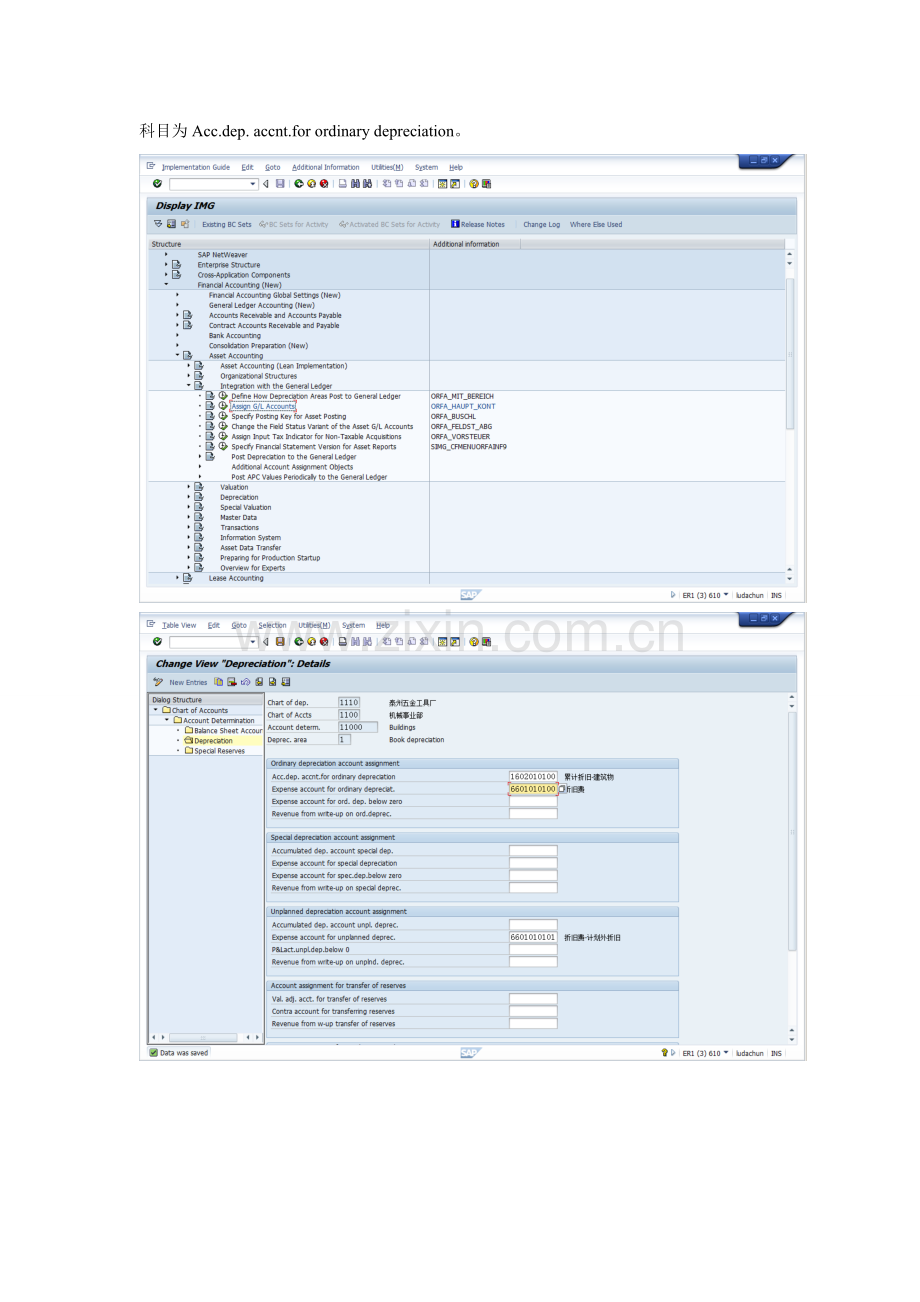This screenshot has width=920, height=1302.
Task: Select Overview for Experts tree item
Action: pyautogui.click(x=252, y=568)
